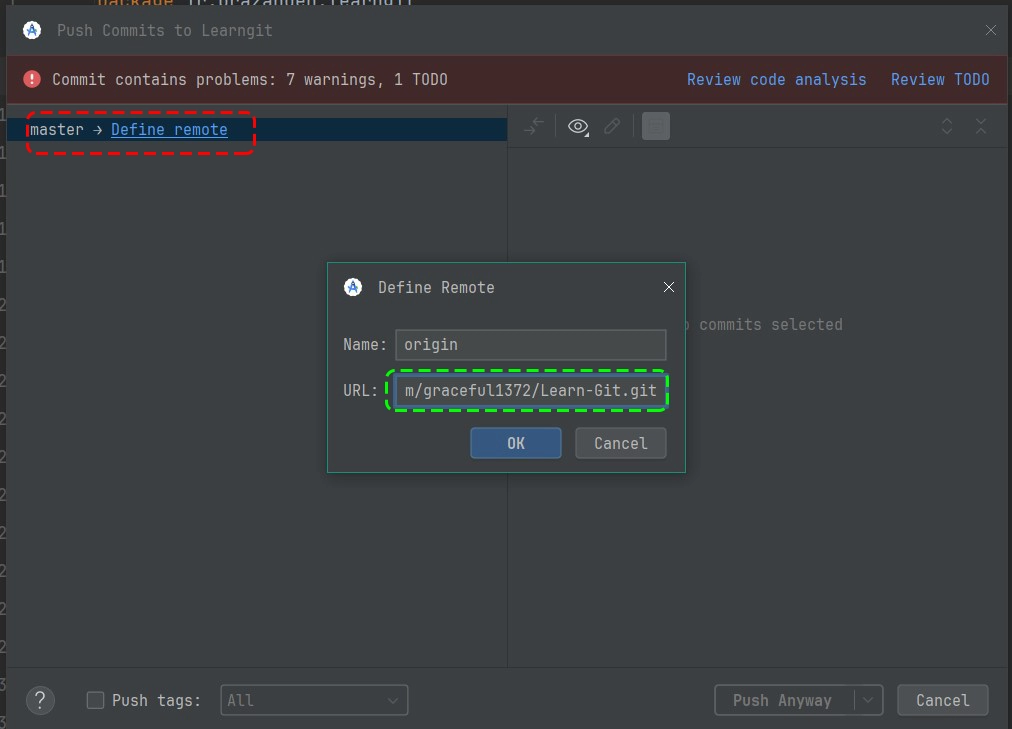
Task: Focus the remote Name field
Action: tap(531, 345)
